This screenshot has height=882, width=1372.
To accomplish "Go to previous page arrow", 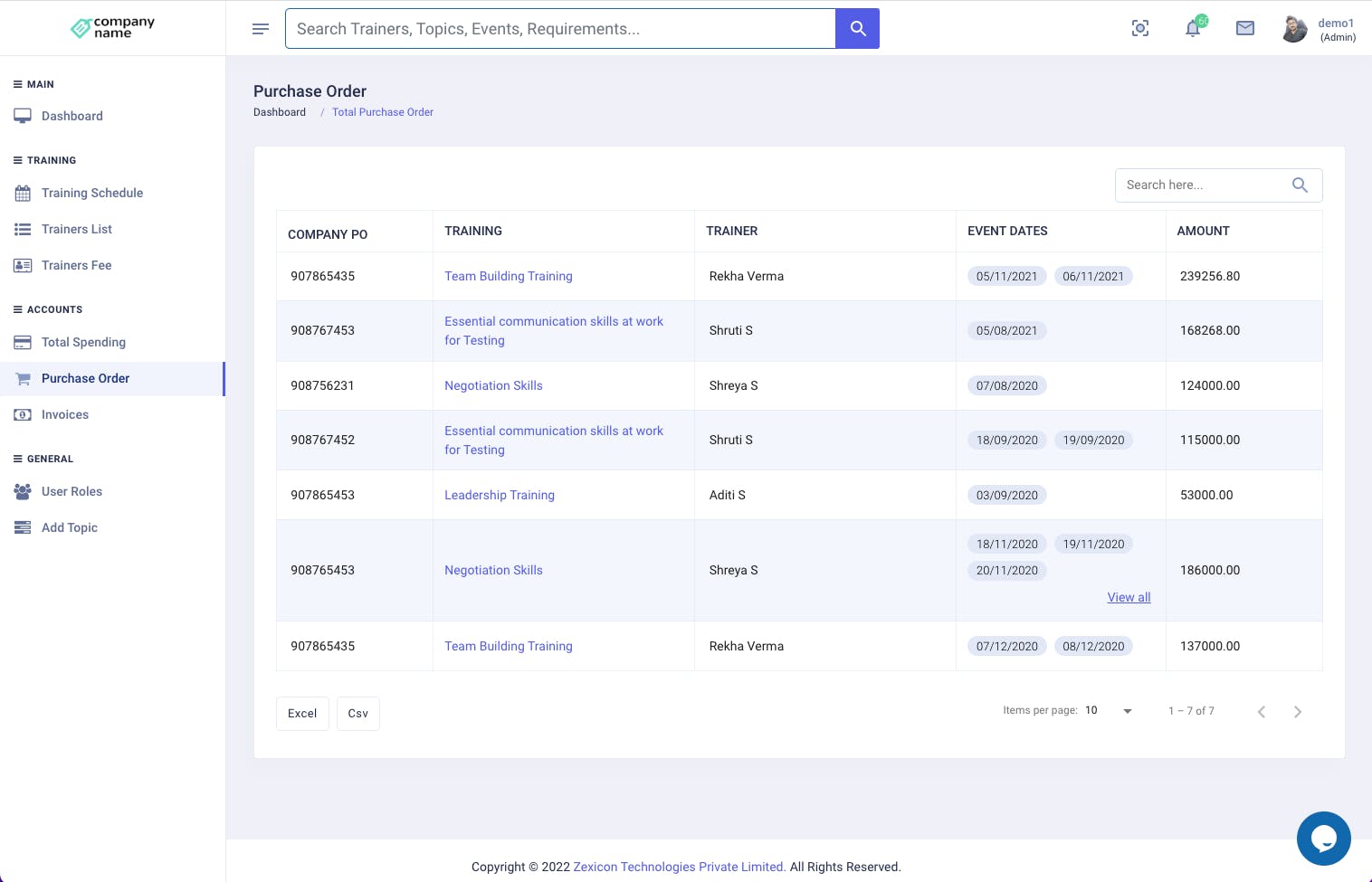I will (1262, 712).
